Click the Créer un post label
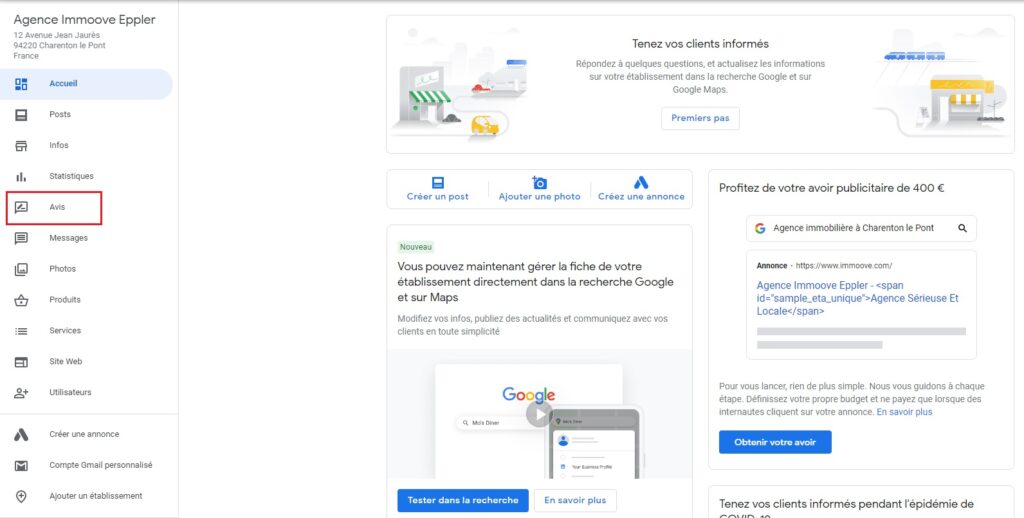The width and height of the screenshot is (1024, 518). (x=438, y=197)
